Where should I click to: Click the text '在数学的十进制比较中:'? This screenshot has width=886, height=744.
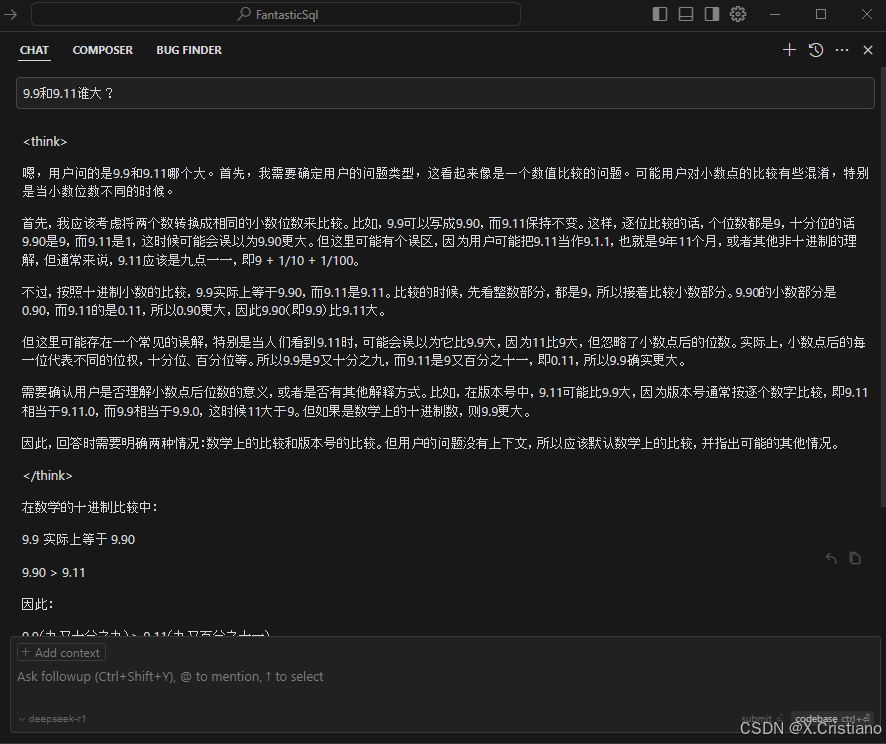click(89, 507)
